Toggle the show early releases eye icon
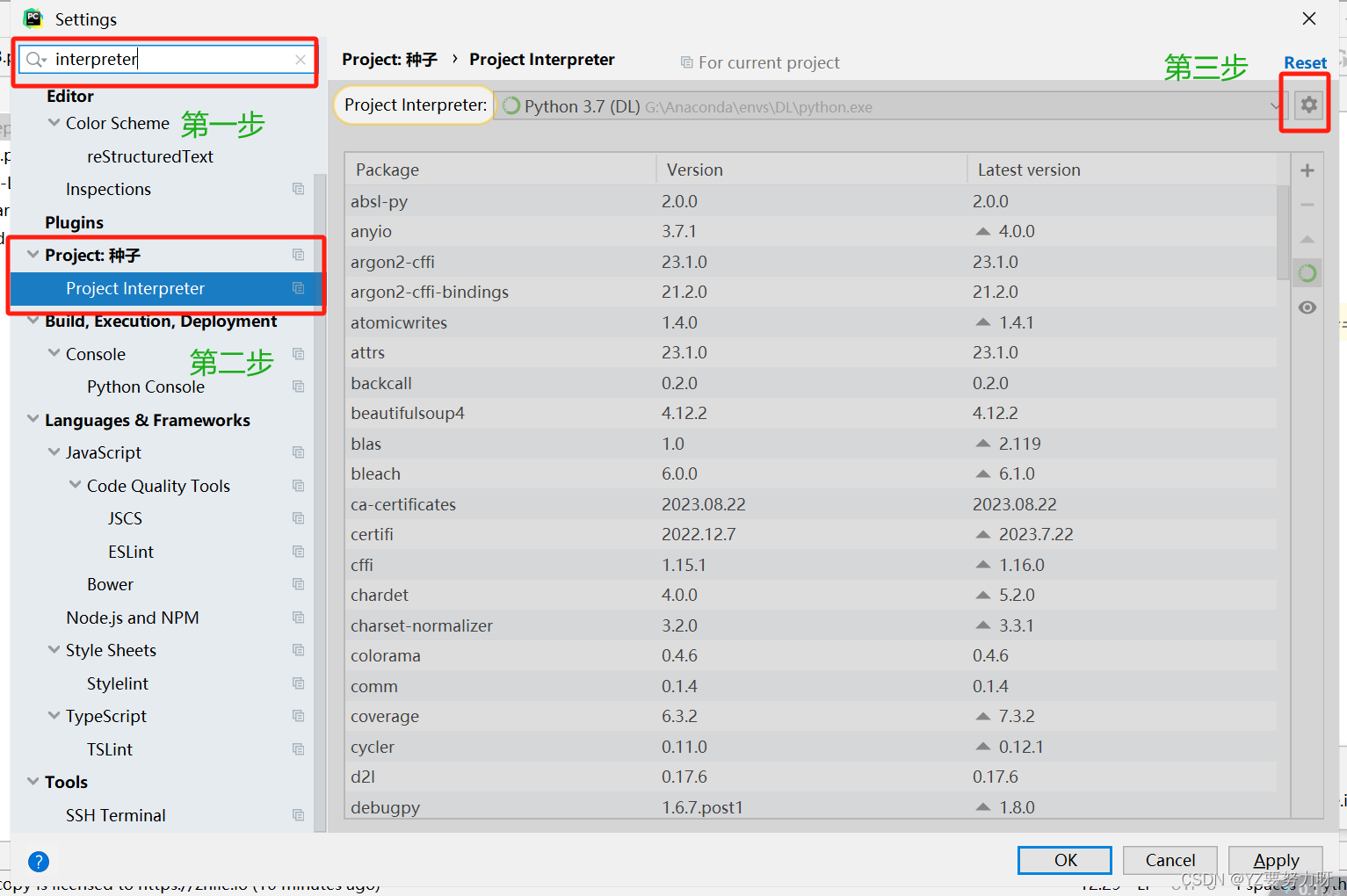1347x896 pixels. click(x=1307, y=307)
